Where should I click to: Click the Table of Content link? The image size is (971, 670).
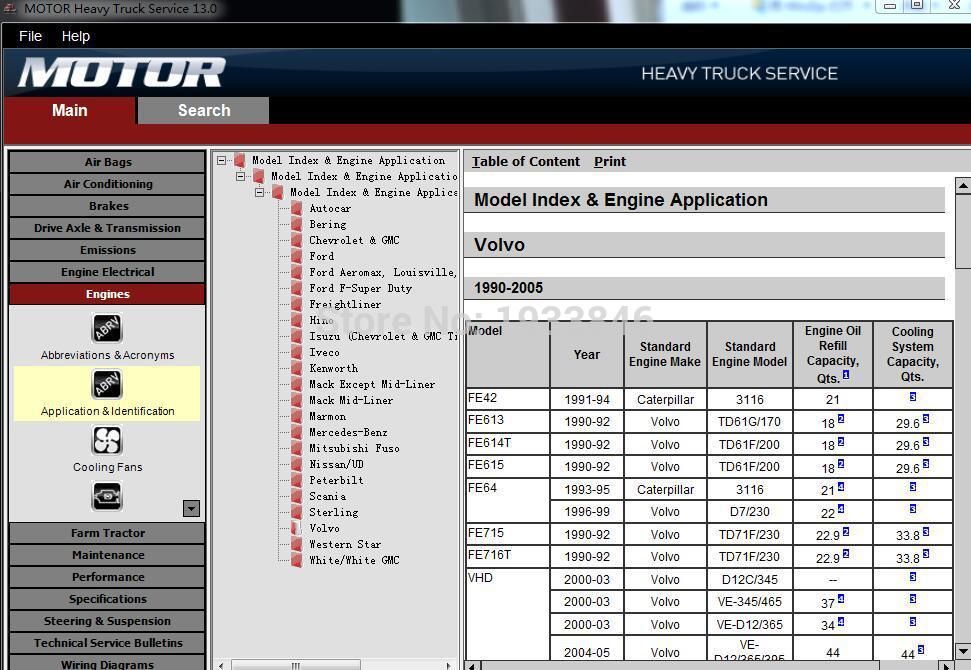click(x=526, y=161)
